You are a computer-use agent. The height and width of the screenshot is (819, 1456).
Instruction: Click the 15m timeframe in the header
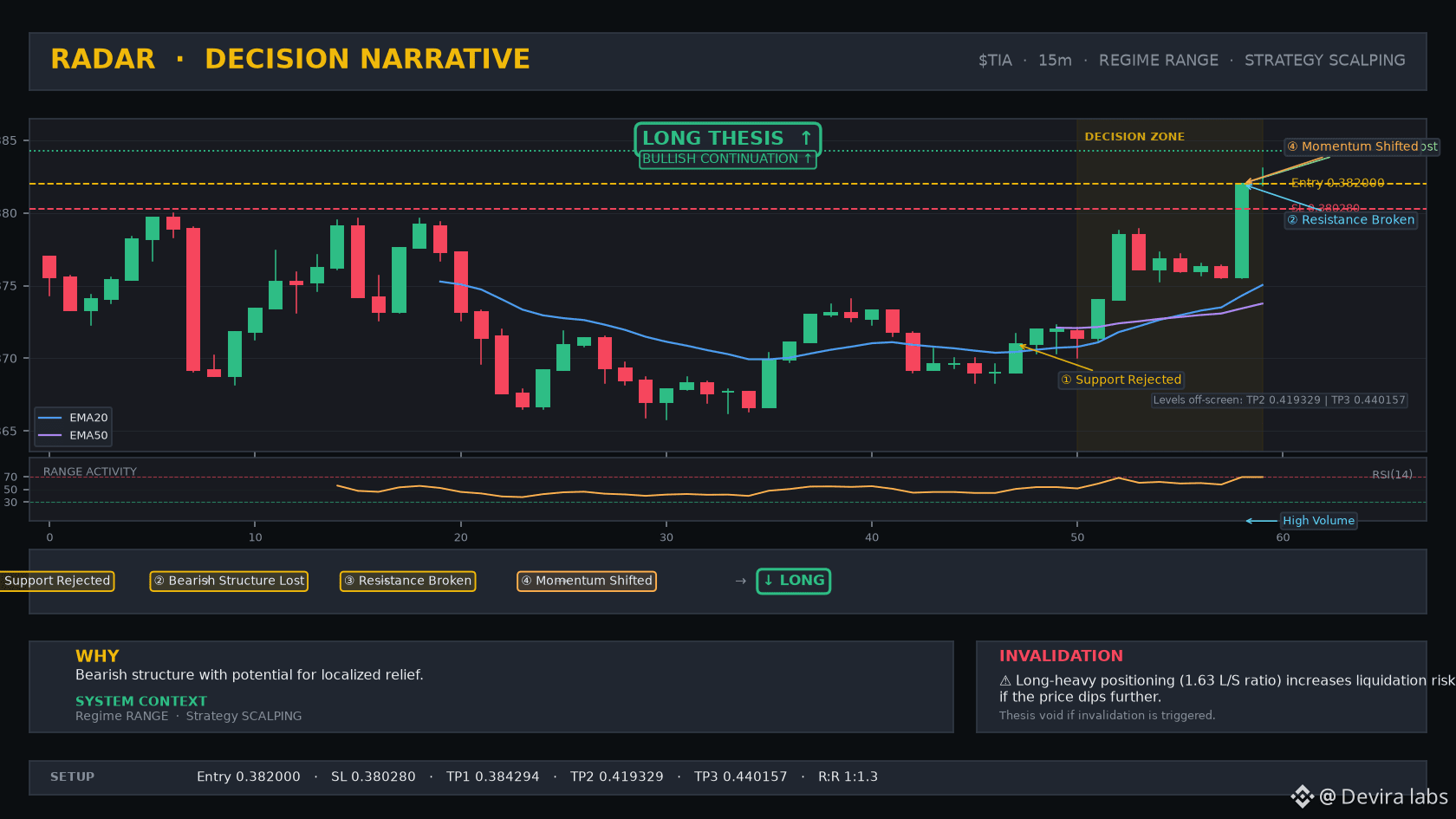click(x=1055, y=61)
